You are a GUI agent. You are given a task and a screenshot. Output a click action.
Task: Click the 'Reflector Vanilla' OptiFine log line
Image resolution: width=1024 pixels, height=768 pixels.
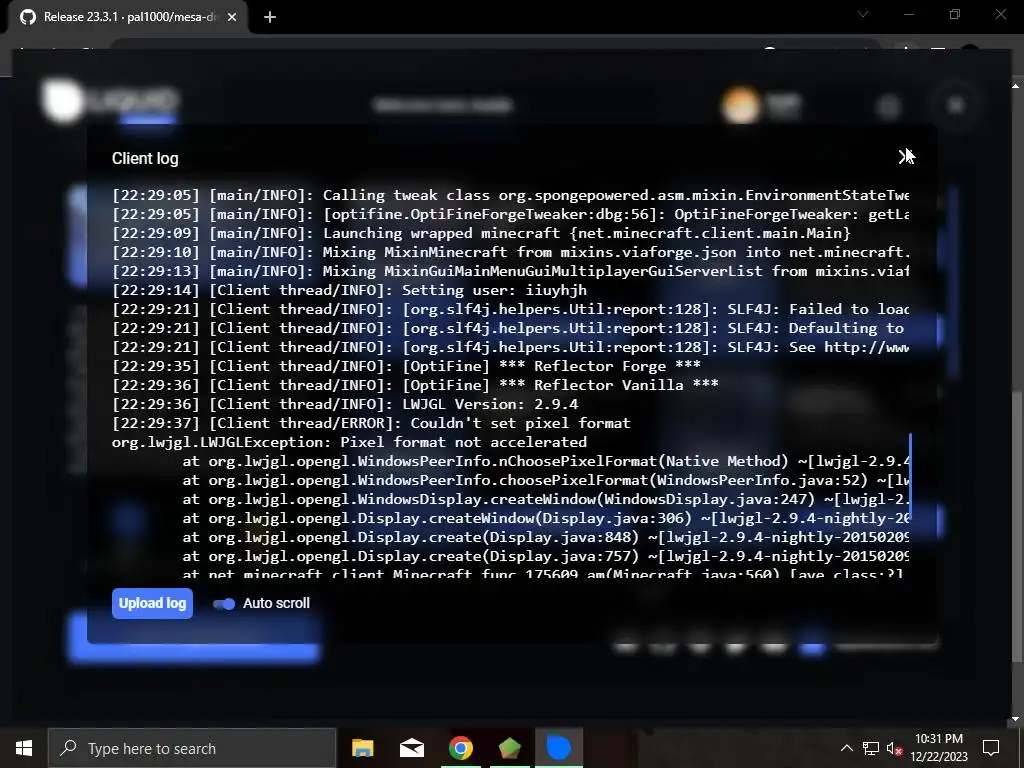point(415,385)
